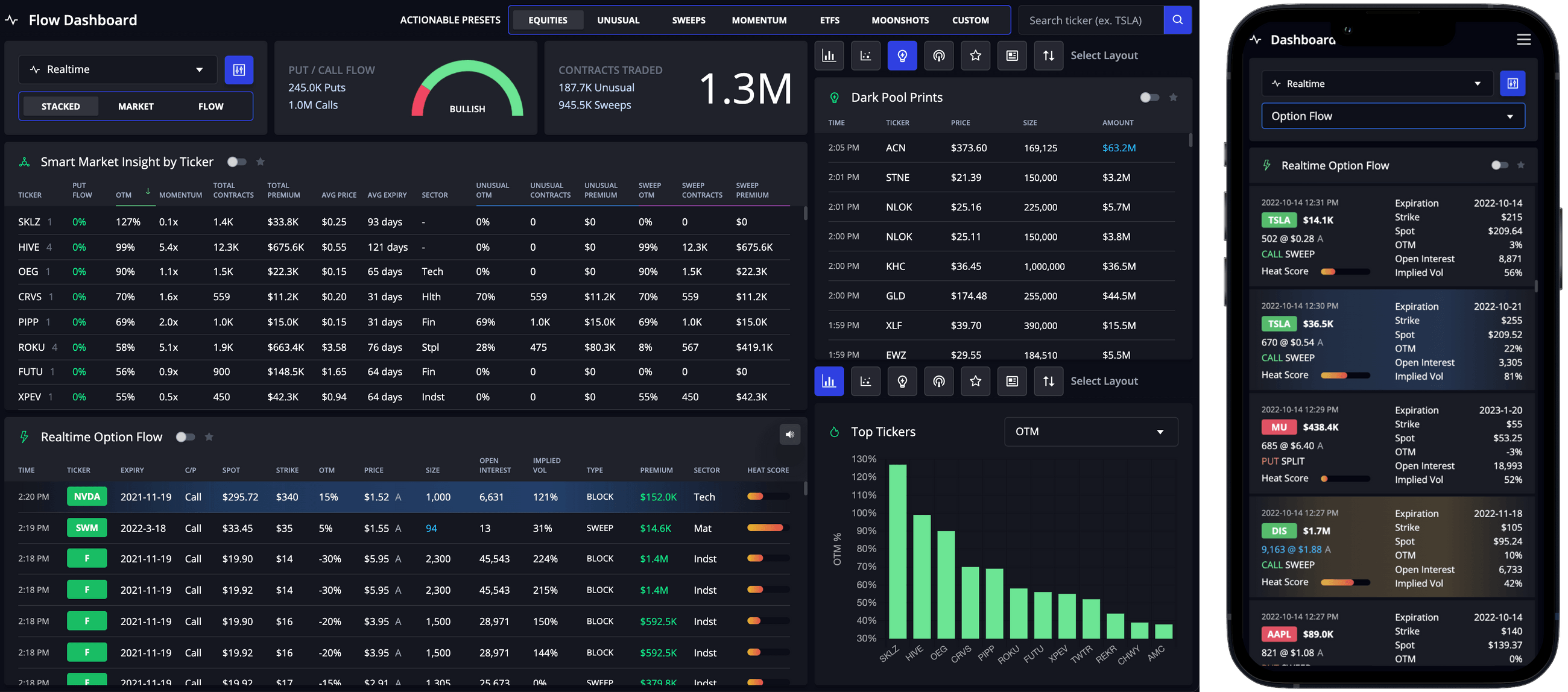Image resolution: width=1568 pixels, height=692 pixels.
Task: Open hamburger menu on phone Dashboard
Action: coord(1523,40)
